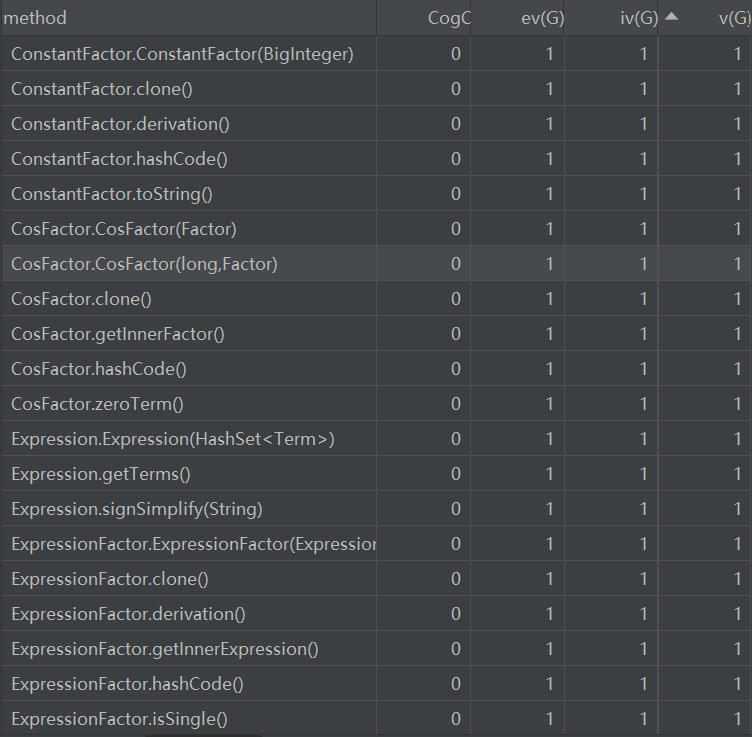Select CosFactor.CosFactor(Factor) row
This screenshot has width=752, height=737.
point(124,229)
